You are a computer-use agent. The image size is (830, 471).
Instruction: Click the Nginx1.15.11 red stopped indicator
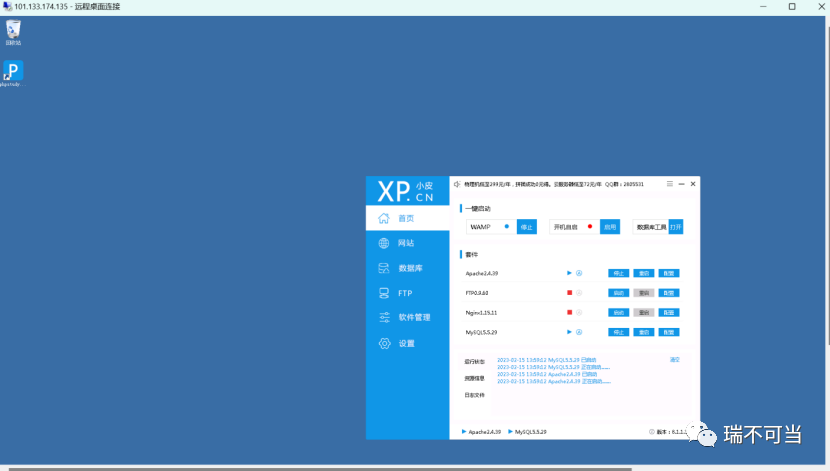570,312
